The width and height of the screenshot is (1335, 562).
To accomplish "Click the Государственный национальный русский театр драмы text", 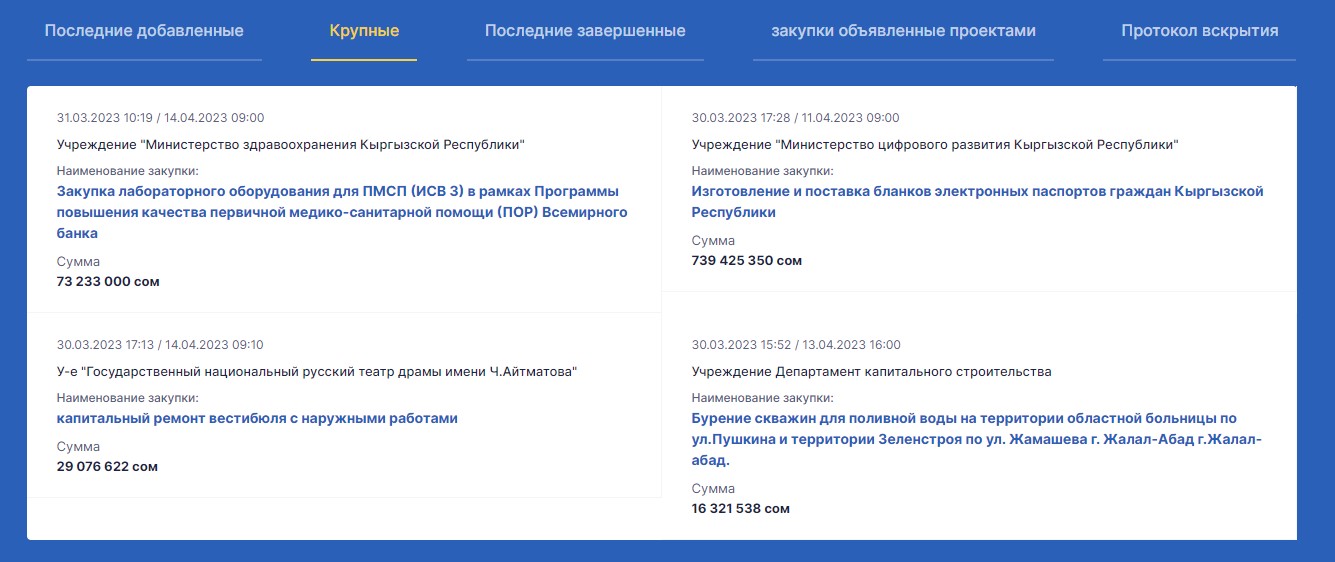I will coord(318,372).
